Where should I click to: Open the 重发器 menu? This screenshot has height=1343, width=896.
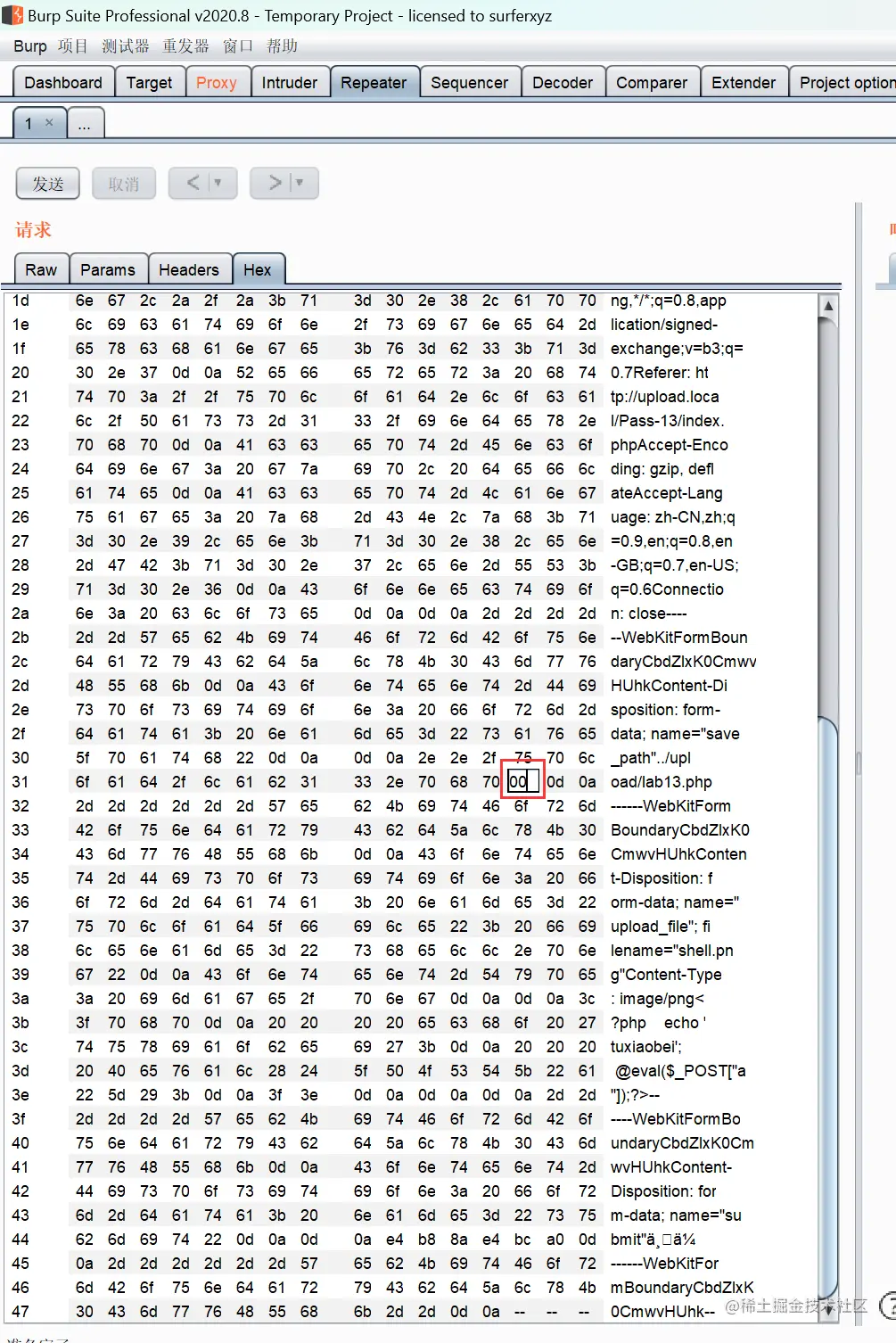(x=185, y=46)
